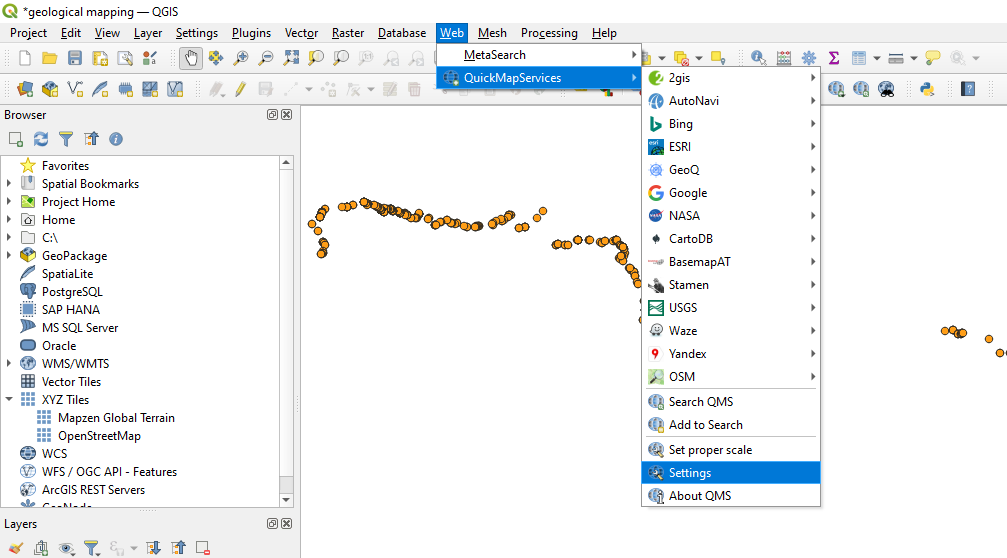The width and height of the screenshot is (1007, 558).
Task: Expand the Spatial Bookmarks tree item
Action: [x=9, y=184]
